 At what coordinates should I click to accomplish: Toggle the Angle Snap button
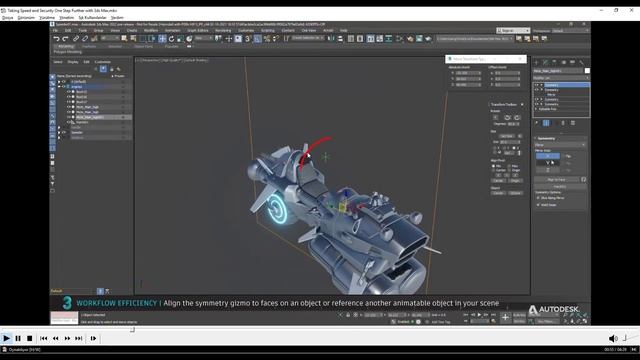257,39
